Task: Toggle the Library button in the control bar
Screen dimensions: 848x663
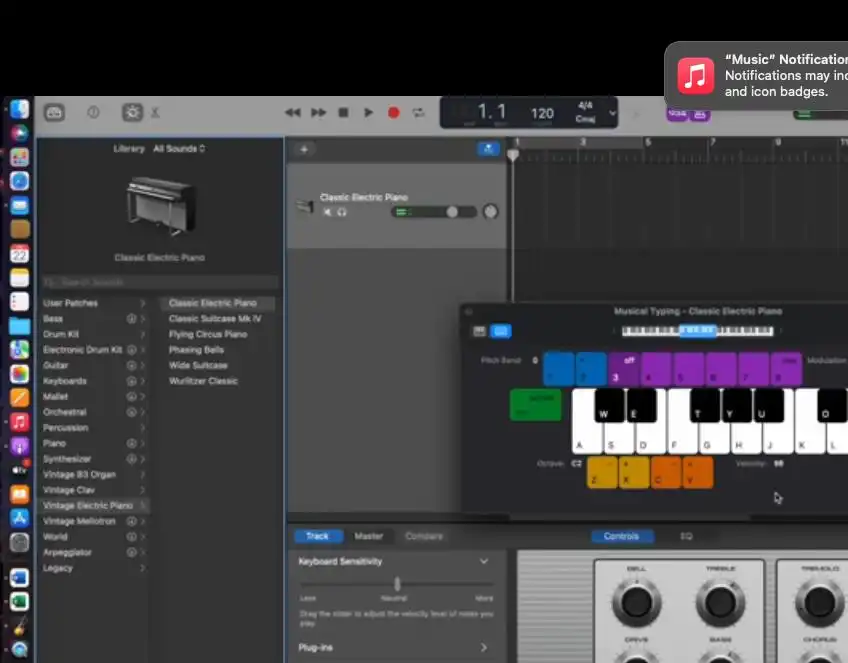Action: coord(54,112)
